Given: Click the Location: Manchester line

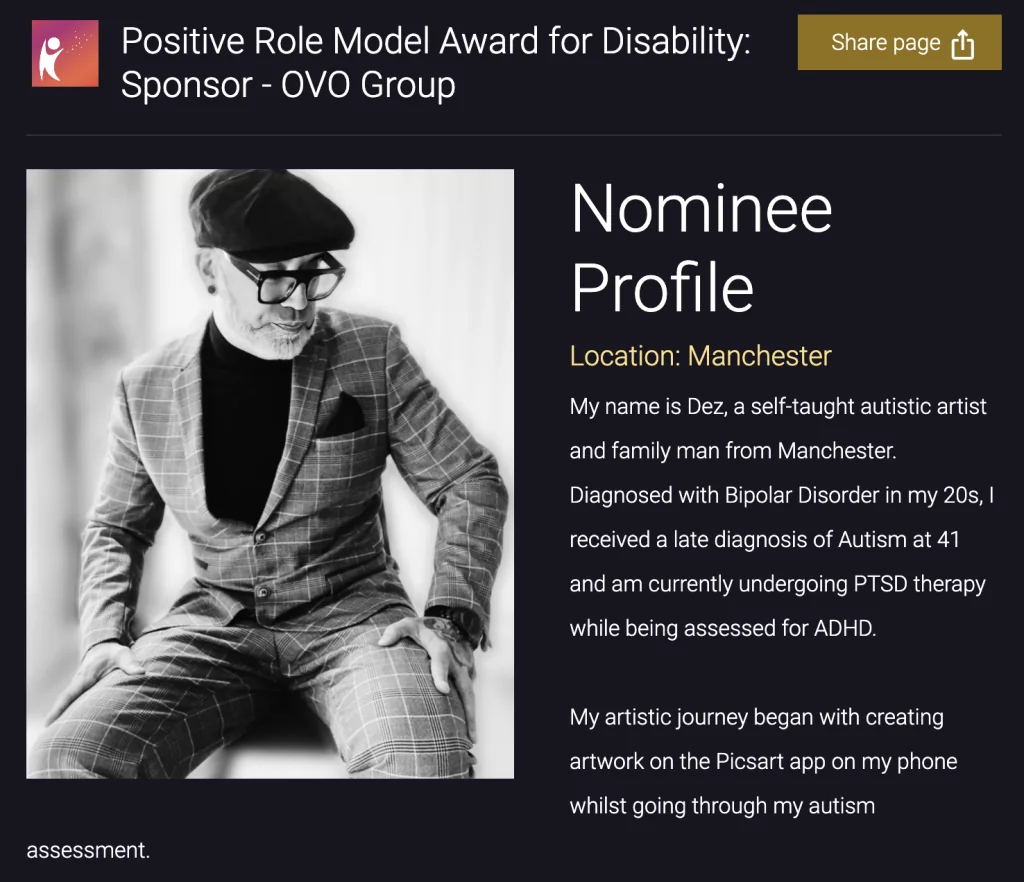Looking at the screenshot, I should pos(700,355).
